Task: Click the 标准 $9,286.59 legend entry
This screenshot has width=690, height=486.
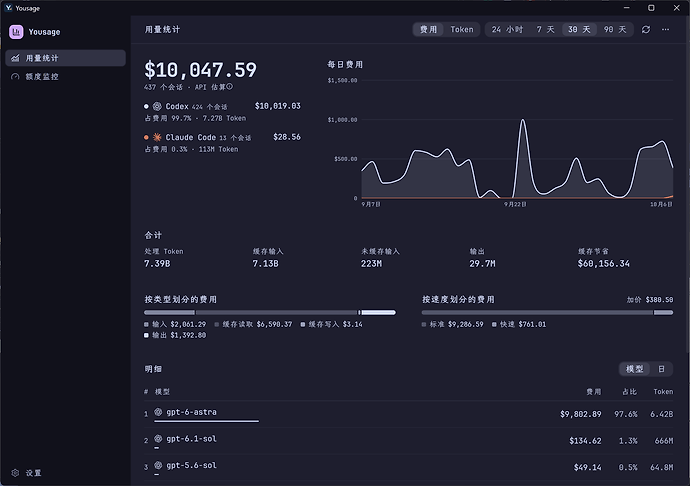Action: (x=453, y=324)
